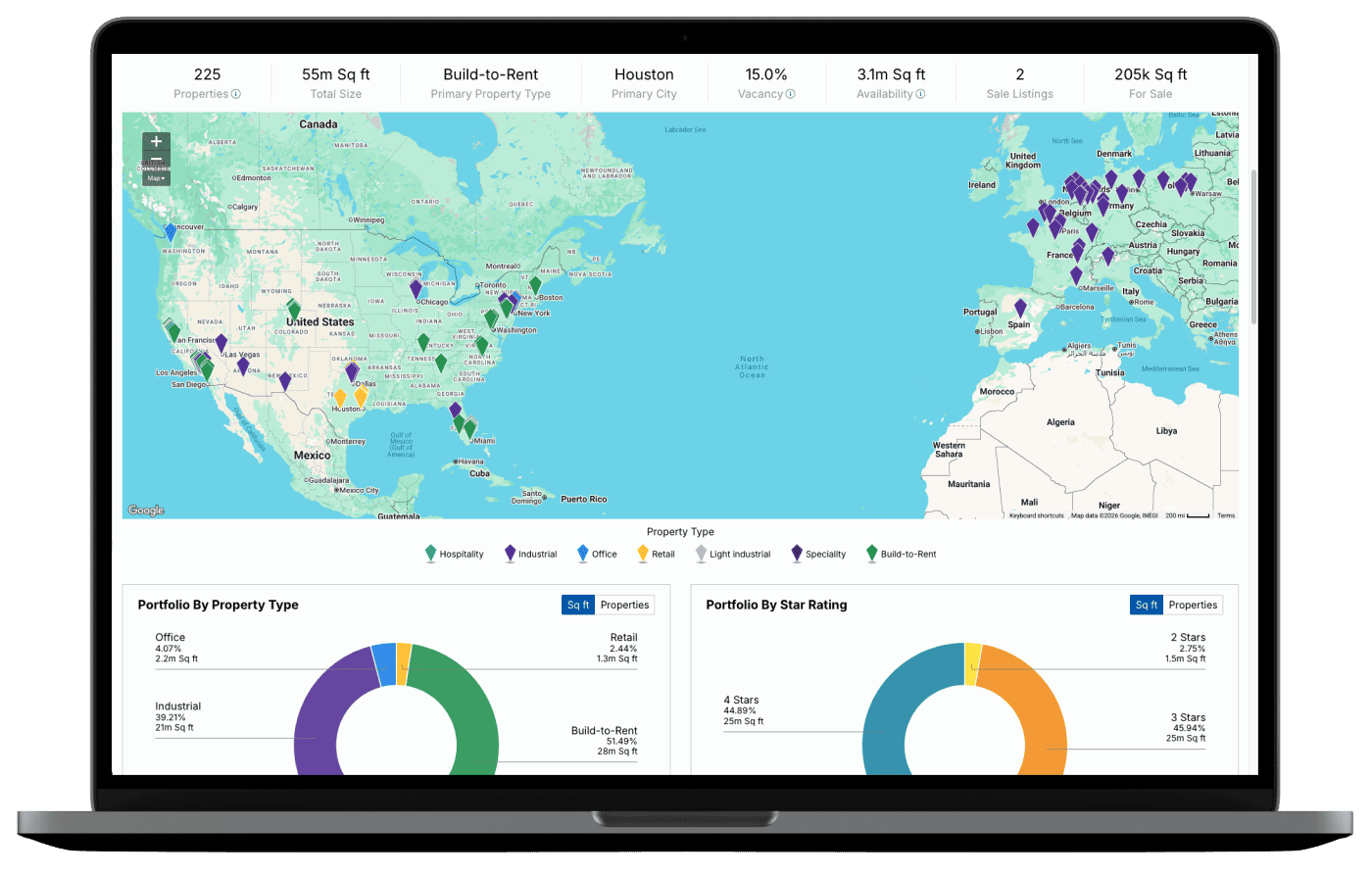Toggle Hospitality in the property type legend
Screen dimensions: 1372x876
click(455, 555)
